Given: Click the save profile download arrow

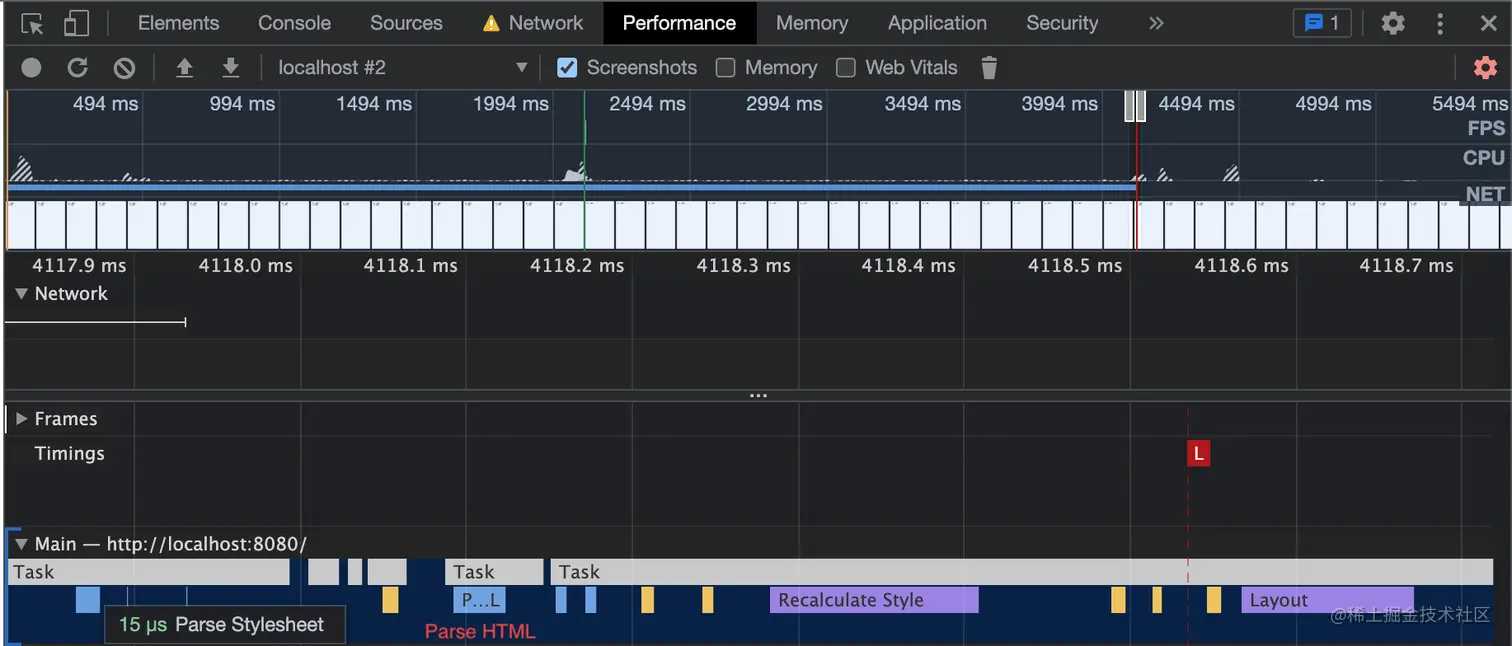Looking at the screenshot, I should pos(231,68).
